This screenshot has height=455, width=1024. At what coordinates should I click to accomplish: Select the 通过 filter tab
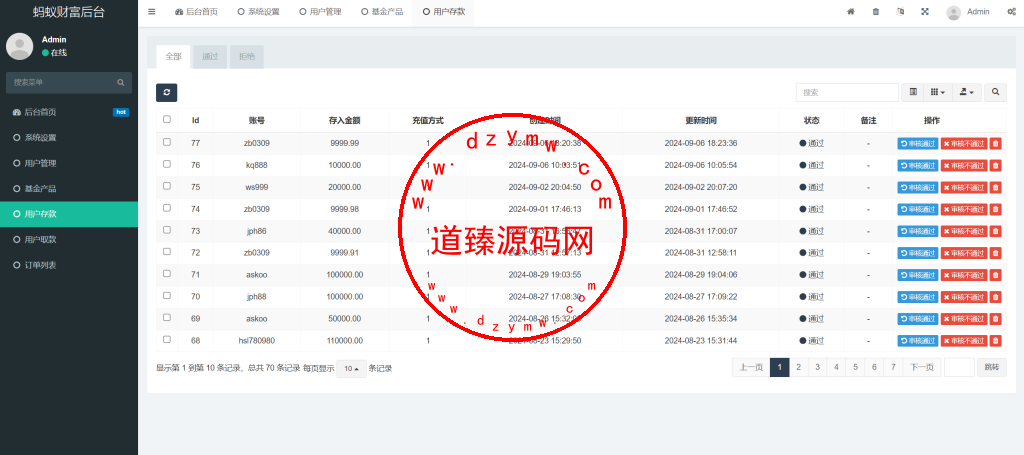pos(210,57)
